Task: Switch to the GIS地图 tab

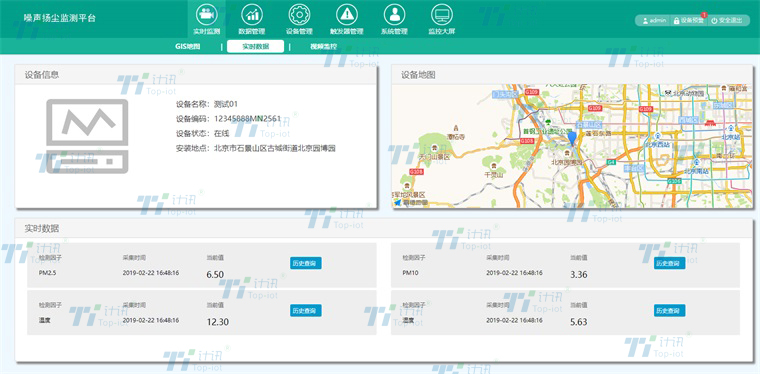Action: 188,47
